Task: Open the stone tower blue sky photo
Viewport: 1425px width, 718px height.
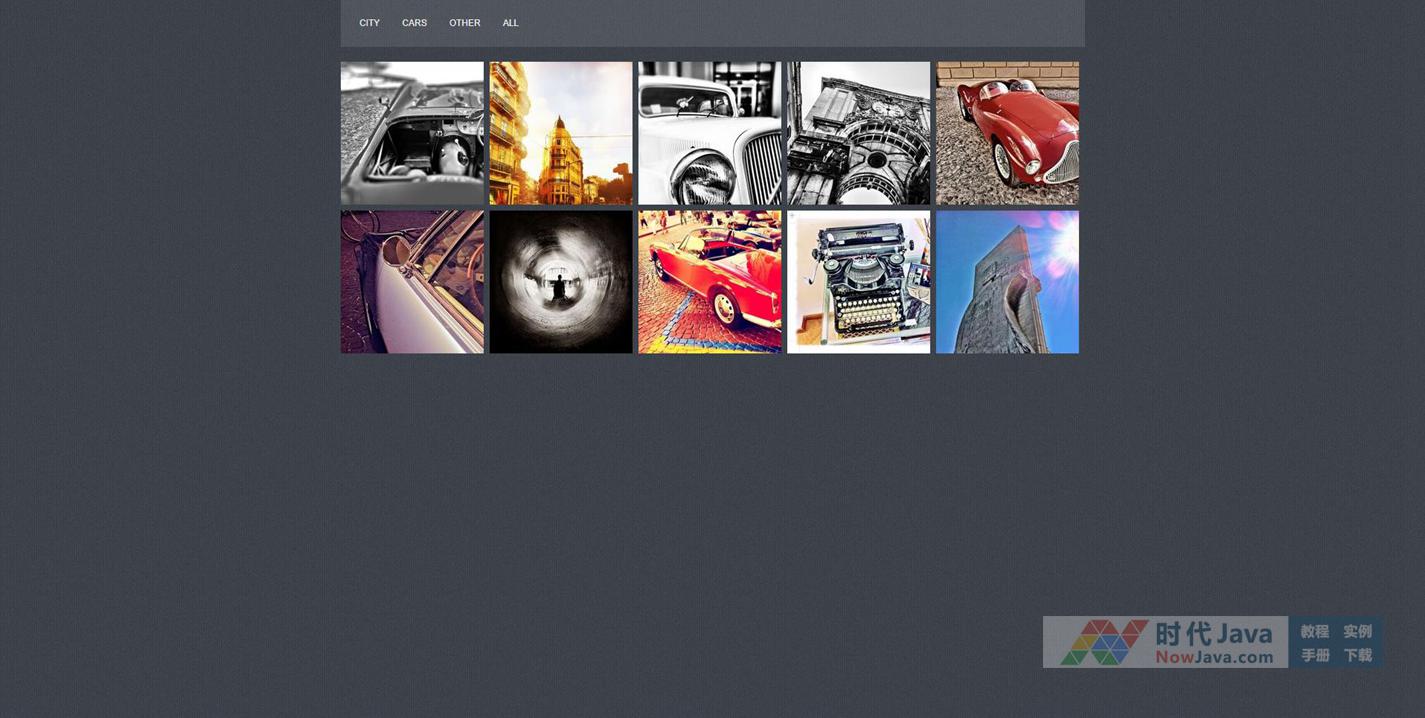Action: click(1007, 282)
